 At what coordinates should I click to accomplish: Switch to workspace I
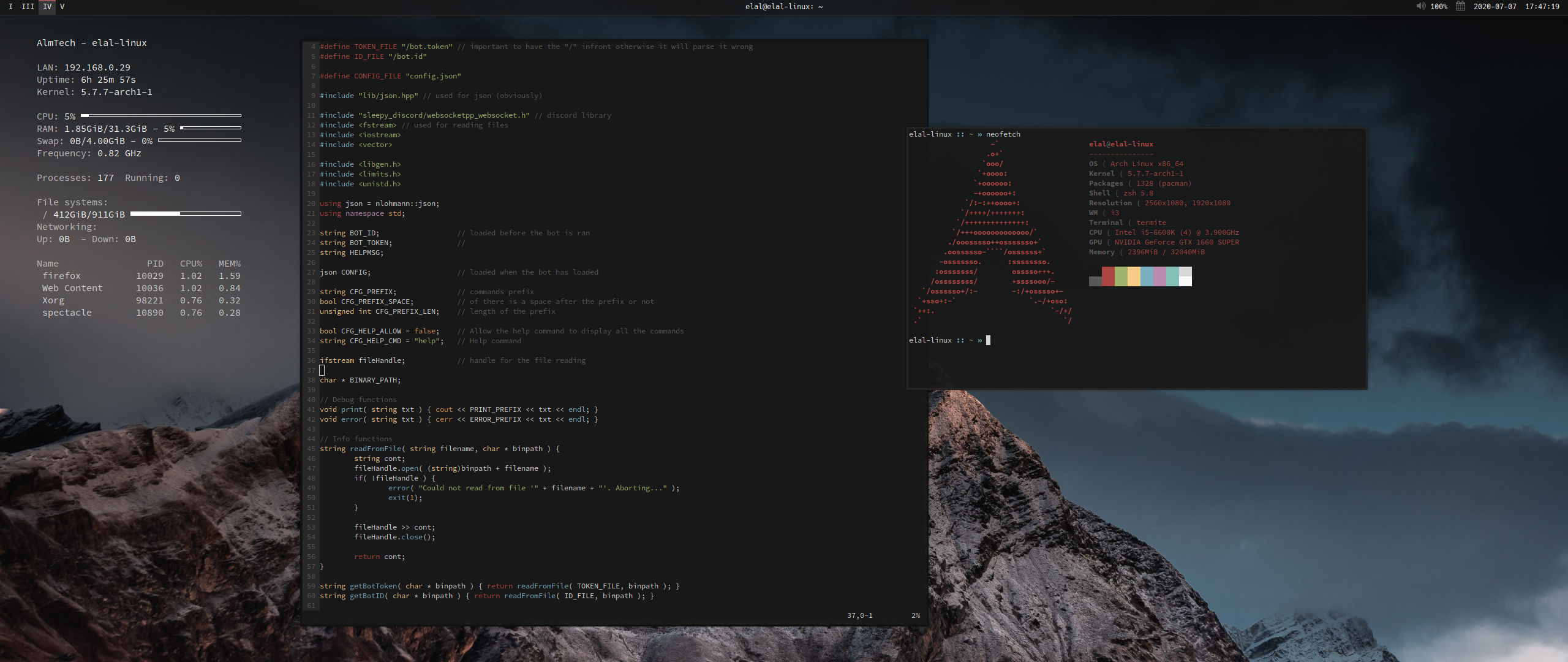(10, 6)
